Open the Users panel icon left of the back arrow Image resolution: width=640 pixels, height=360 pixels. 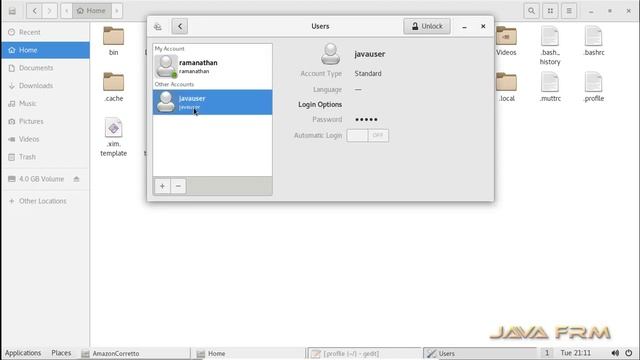point(158,27)
